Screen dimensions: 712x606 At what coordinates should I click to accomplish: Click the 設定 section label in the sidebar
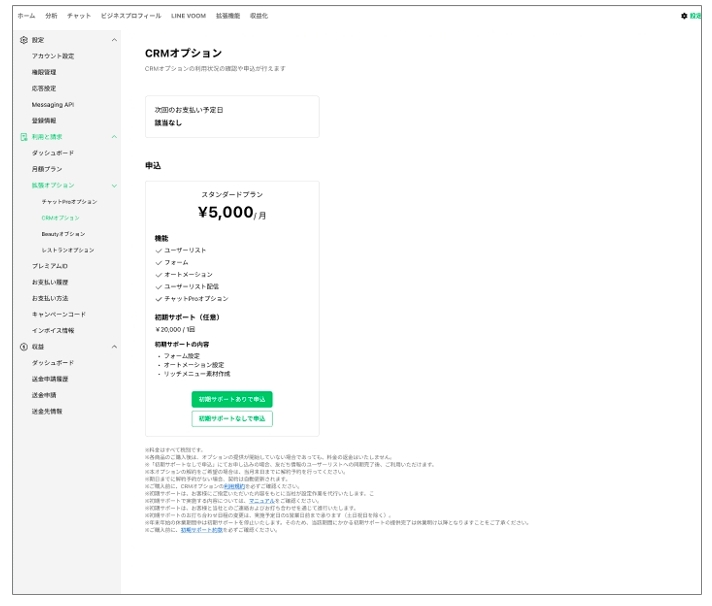pyautogui.click(x=38, y=40)
